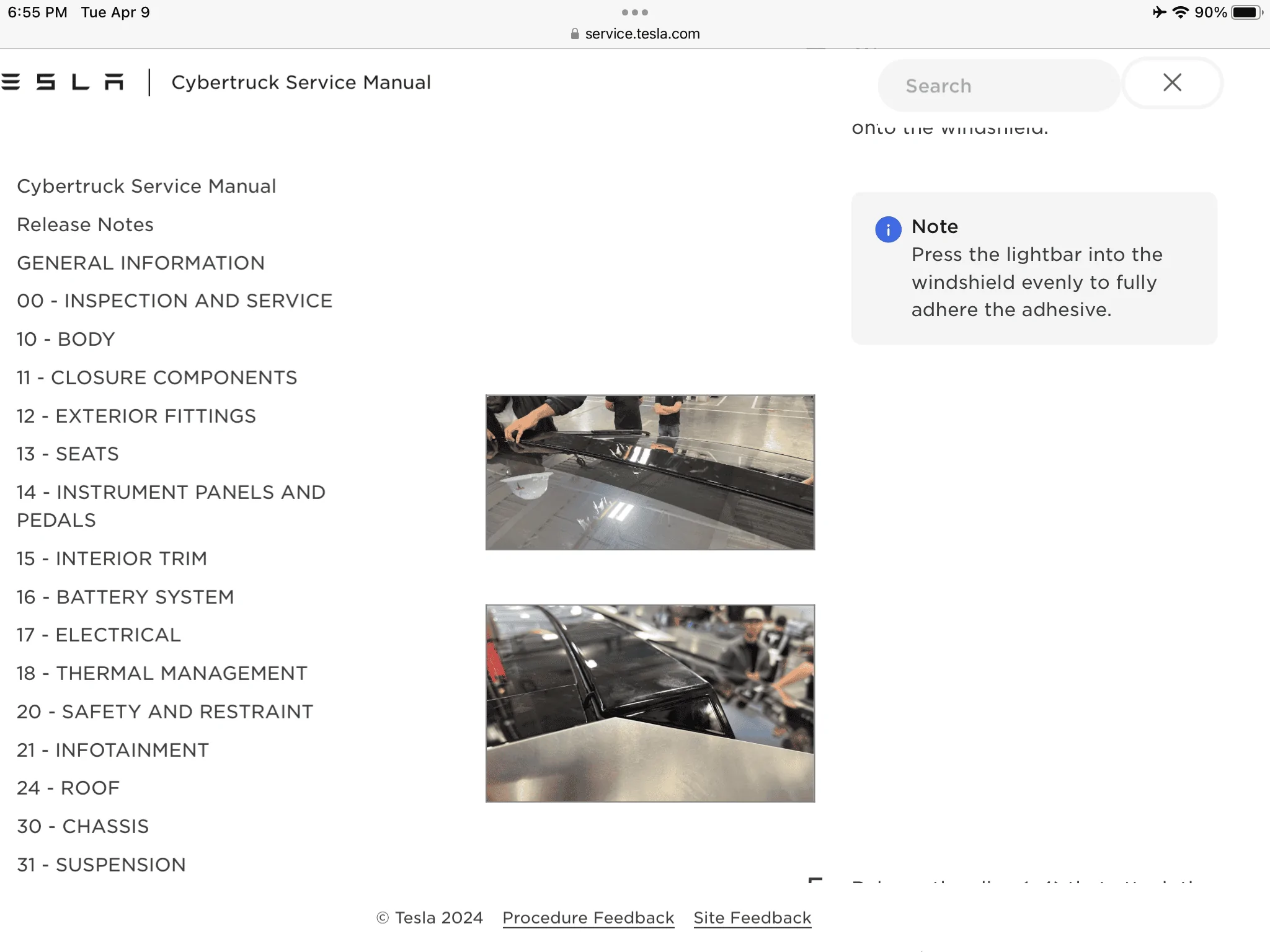Open 15 - INTERIOR TRIM section

pos(112,558)
